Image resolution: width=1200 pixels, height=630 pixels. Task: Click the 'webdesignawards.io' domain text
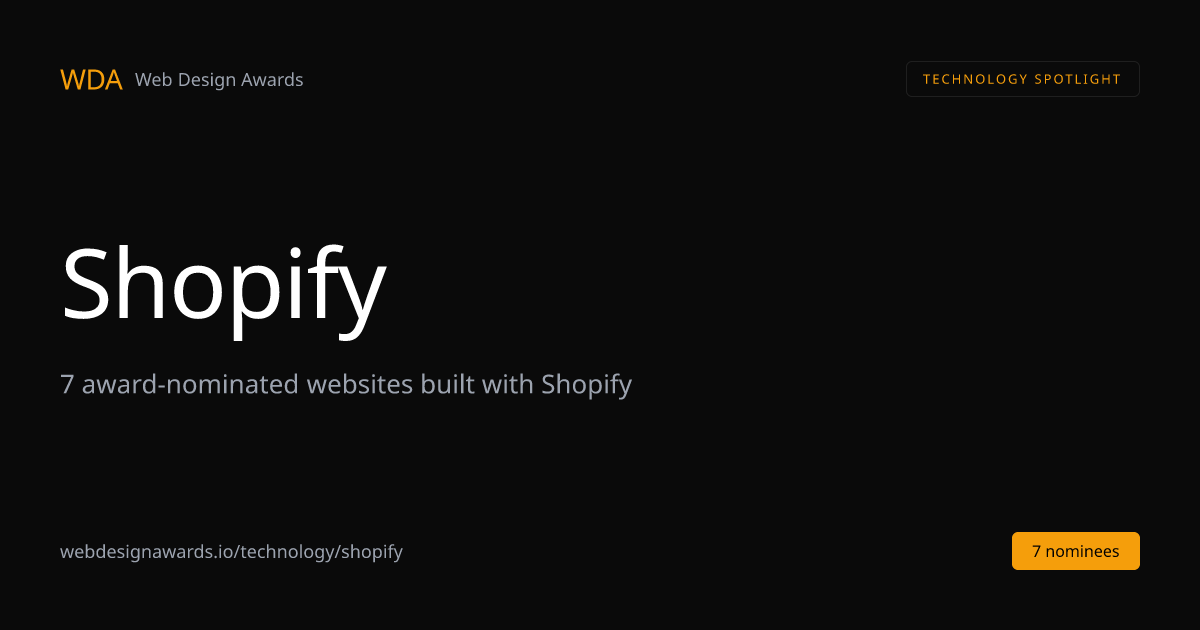(148, 552)
